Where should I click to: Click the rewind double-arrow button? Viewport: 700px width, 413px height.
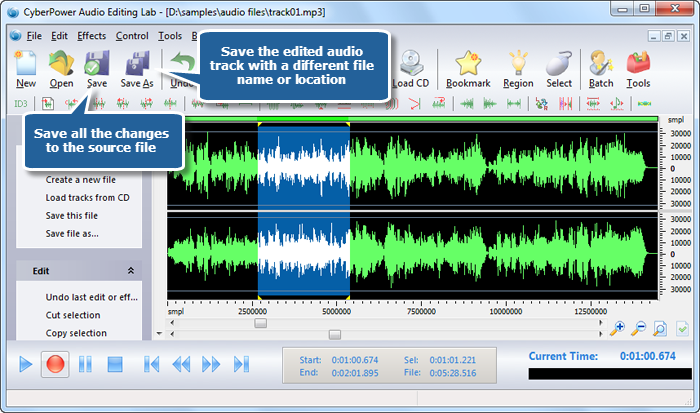(x=181, y=364)
